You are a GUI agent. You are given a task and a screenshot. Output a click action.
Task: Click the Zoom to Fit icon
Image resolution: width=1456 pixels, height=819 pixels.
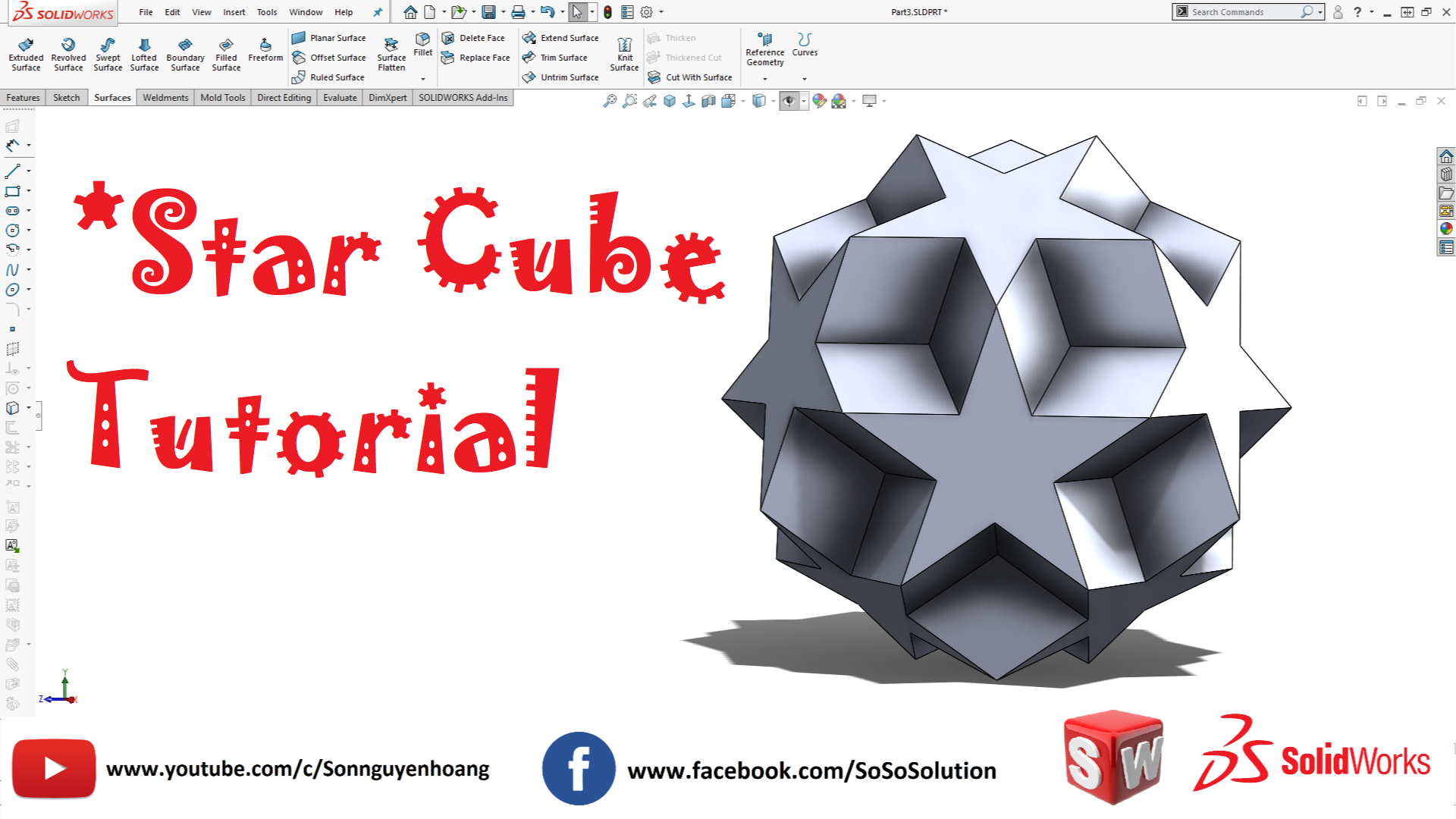(610, 100)
